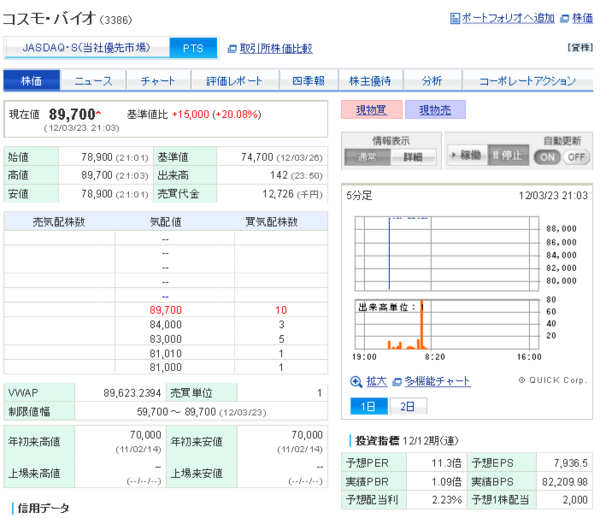The width and height of the screenshot is (600, 518).
Task: Select the 2日 chart range
Action: [408, 406]
